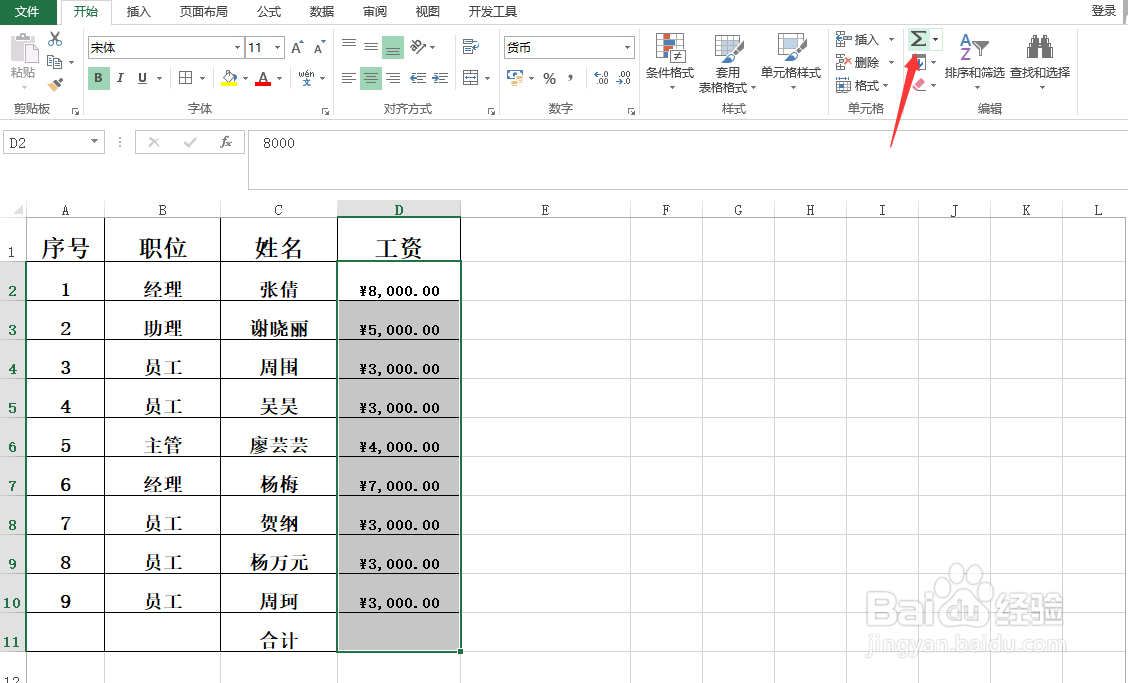The image size is (1128, 683).
Task: Open Cell Styles (单元格样式)
Action: (791, 62)
